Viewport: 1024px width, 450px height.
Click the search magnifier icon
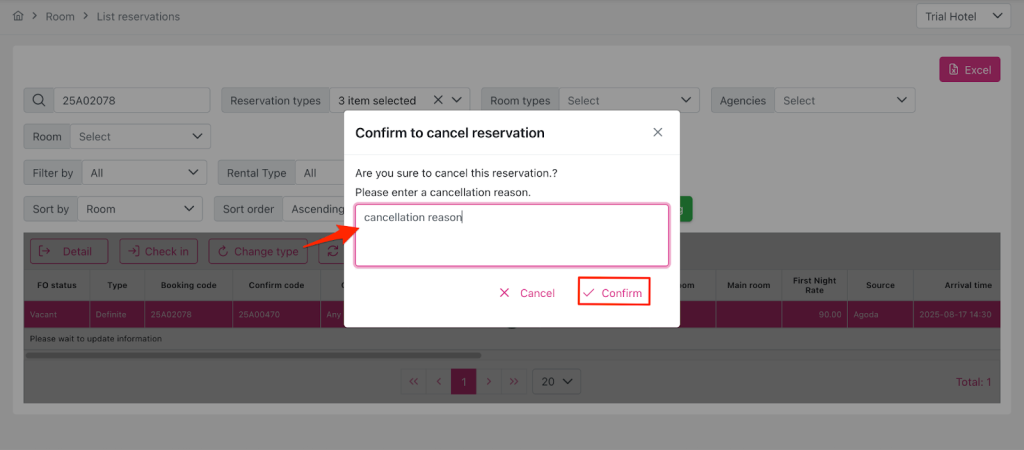38,100
